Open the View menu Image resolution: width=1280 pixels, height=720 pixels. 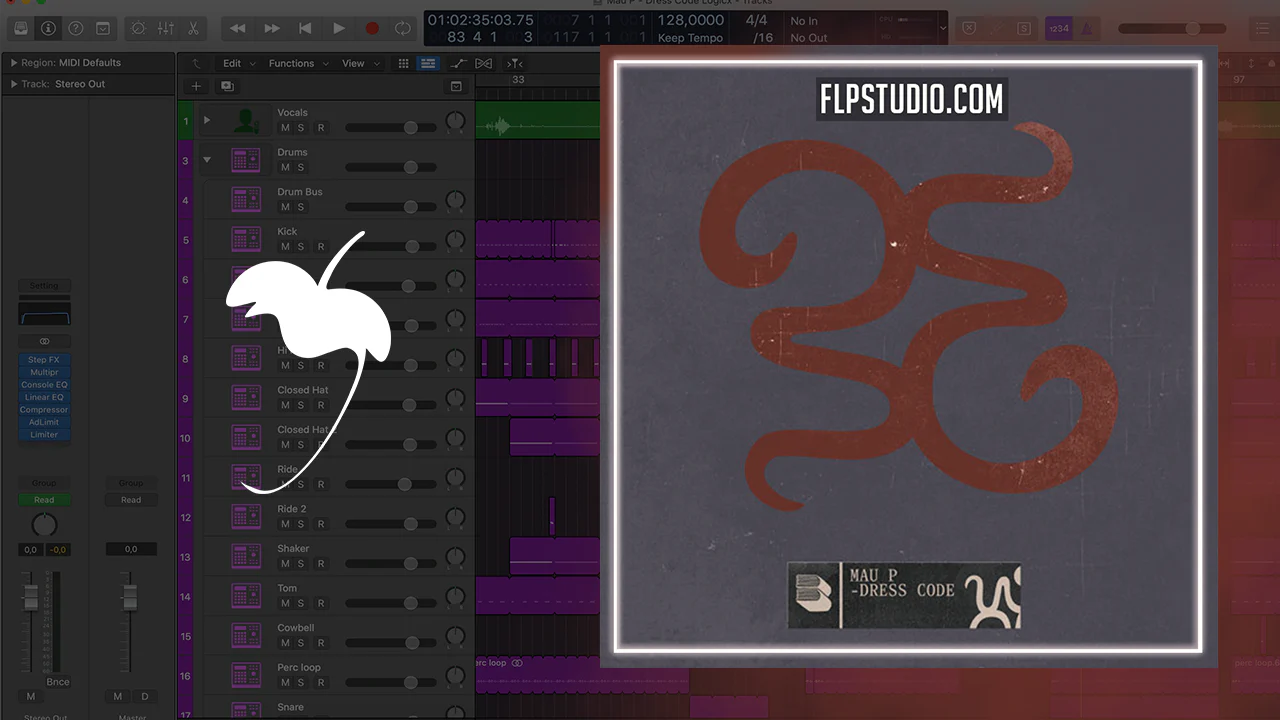[x=360, y=63]
